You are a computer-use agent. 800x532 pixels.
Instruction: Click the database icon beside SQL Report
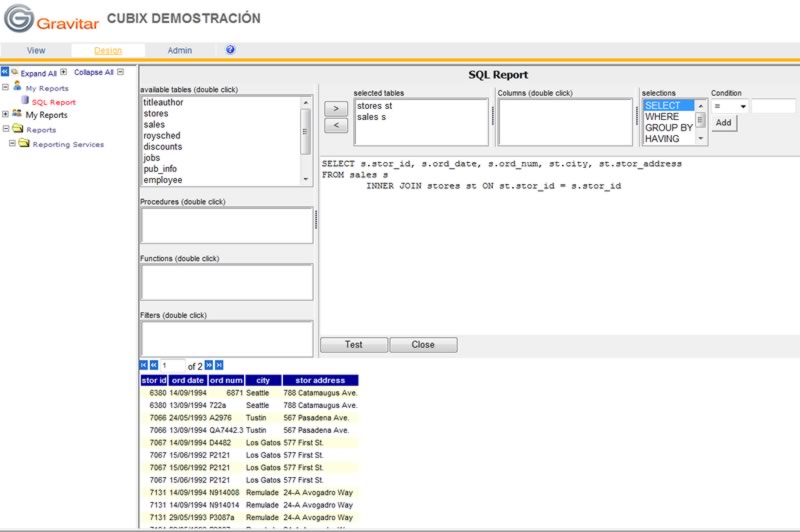[x=24, y=100]
